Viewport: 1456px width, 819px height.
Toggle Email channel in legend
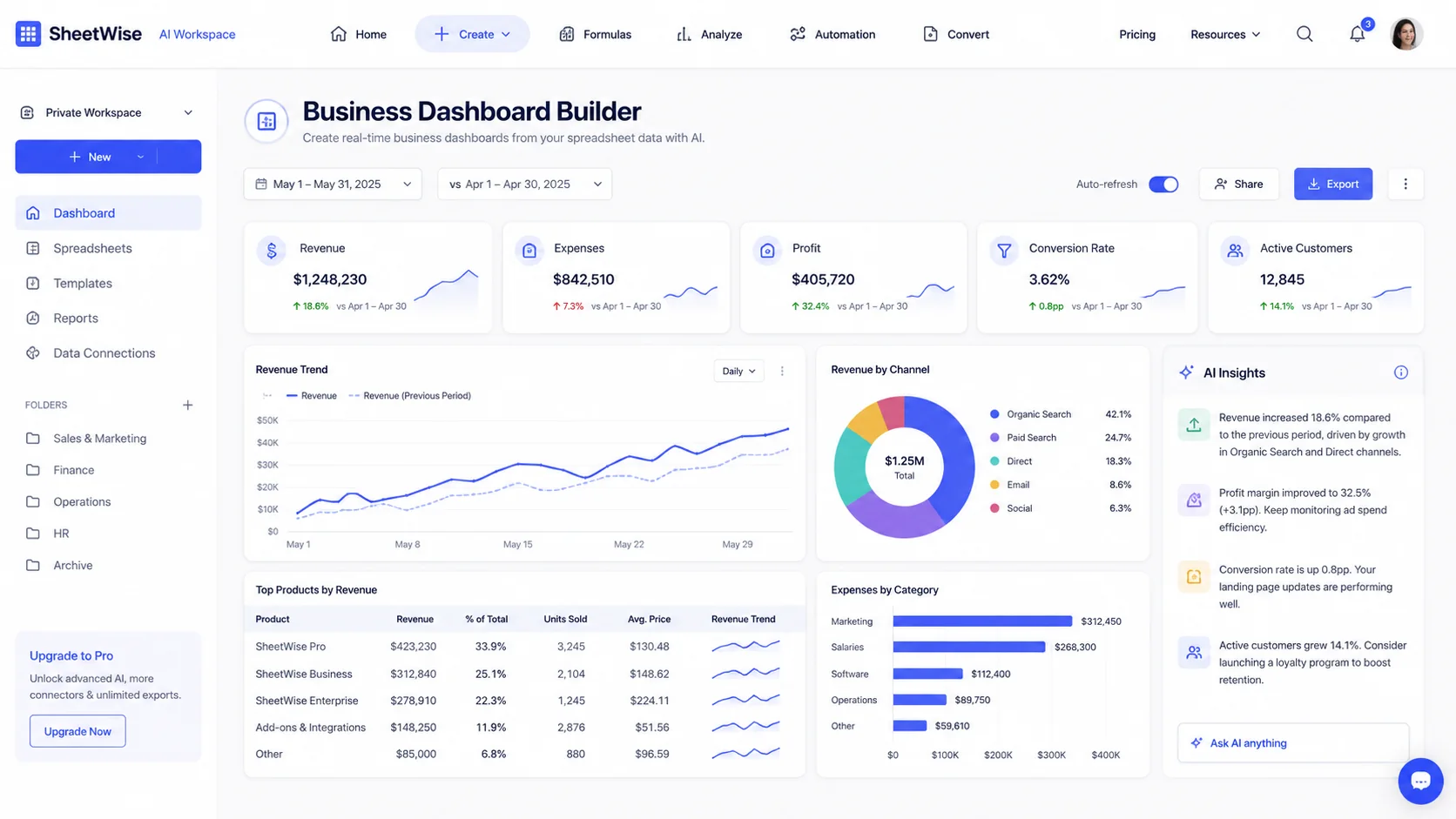1009,485
